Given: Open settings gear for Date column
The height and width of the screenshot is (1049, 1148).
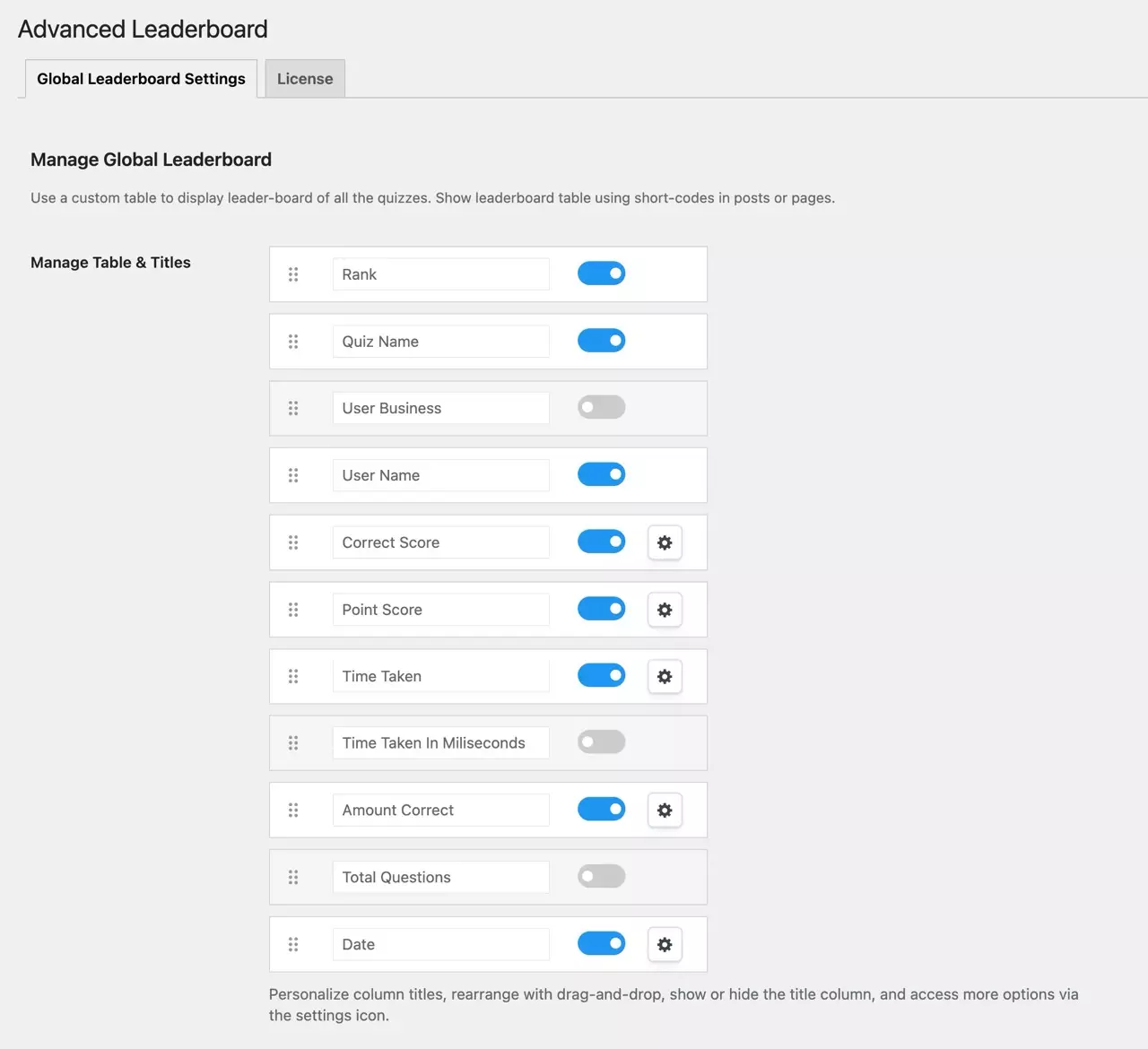Looking at the screenshot, I should point(665,944).
